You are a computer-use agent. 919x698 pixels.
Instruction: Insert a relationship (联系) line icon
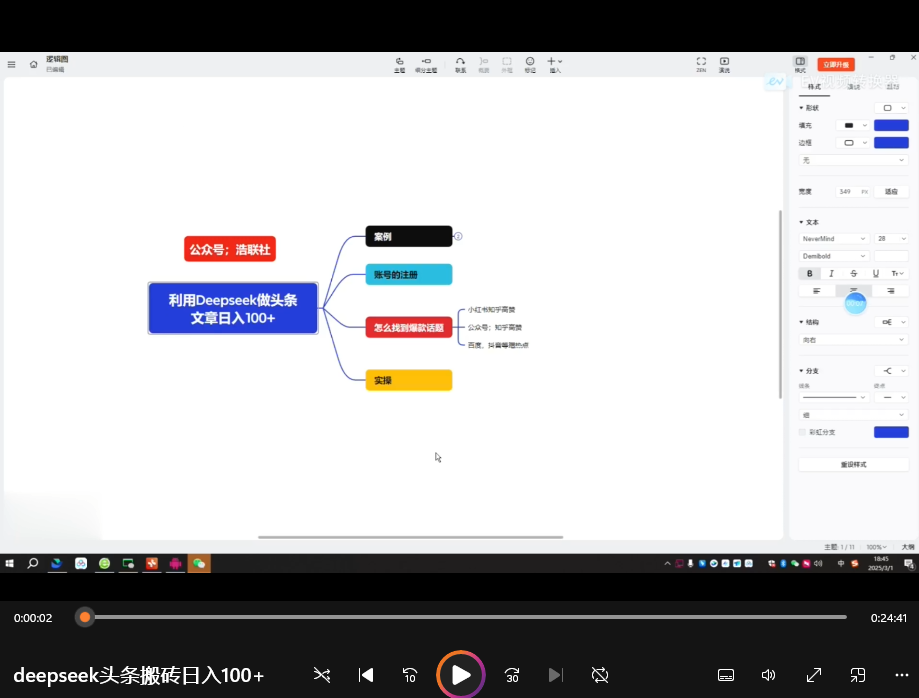(461, 64)
